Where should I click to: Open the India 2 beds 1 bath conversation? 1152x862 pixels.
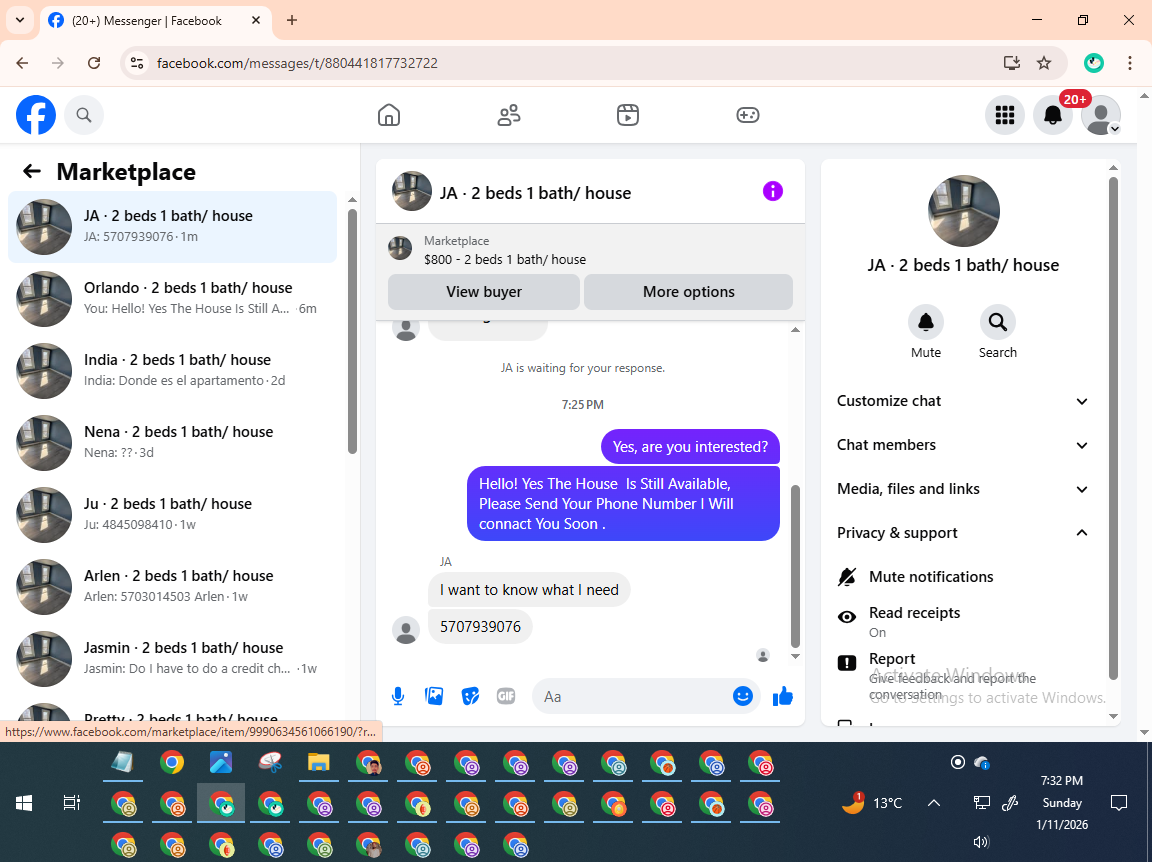173,370
